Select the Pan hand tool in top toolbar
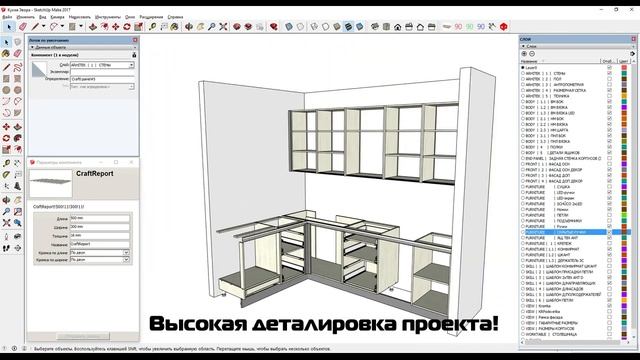This screenshot has width=640, height=360. (200, 27)
